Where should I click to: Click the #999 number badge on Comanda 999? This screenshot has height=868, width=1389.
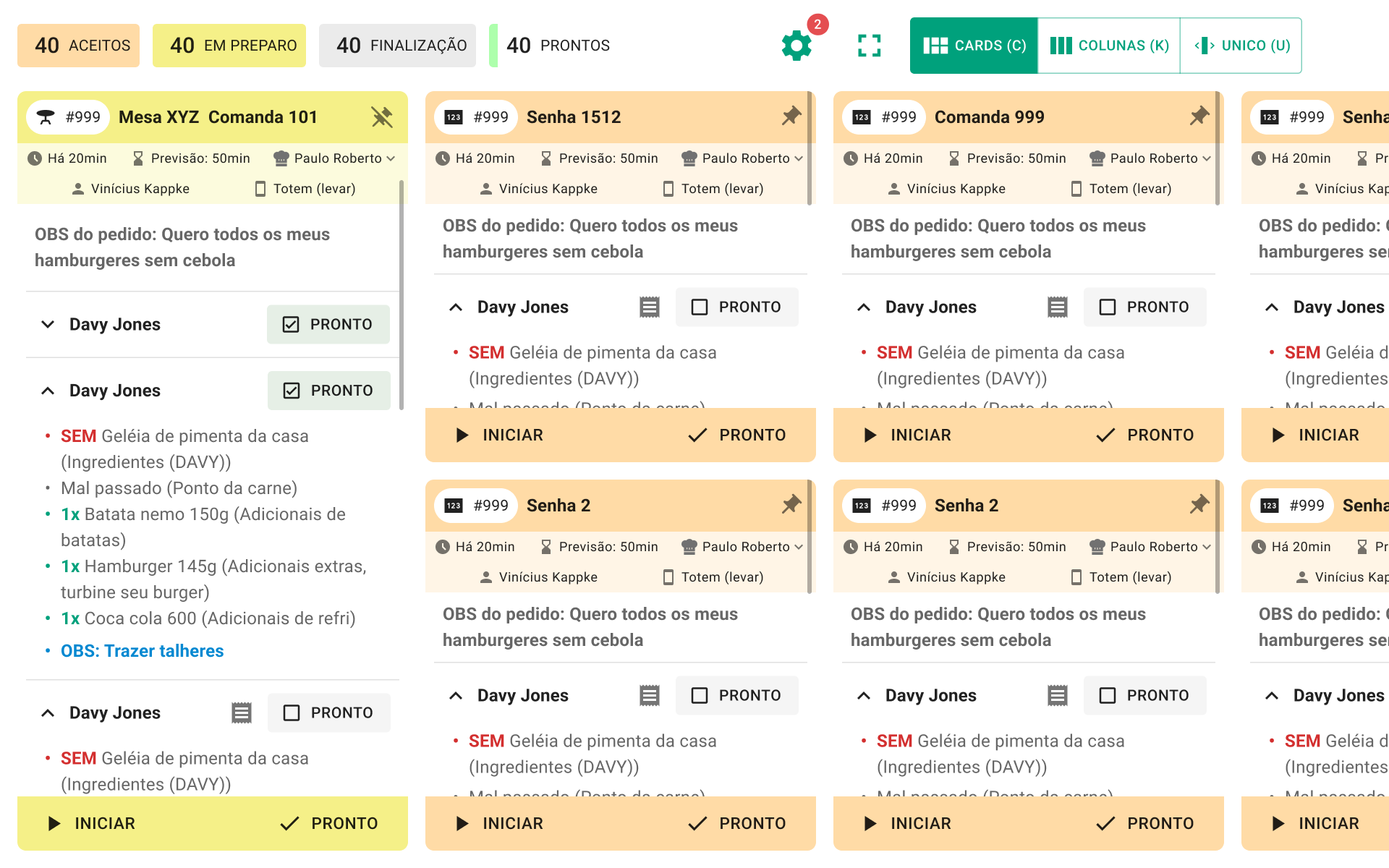pyautogui.click(x=884, y=117)
